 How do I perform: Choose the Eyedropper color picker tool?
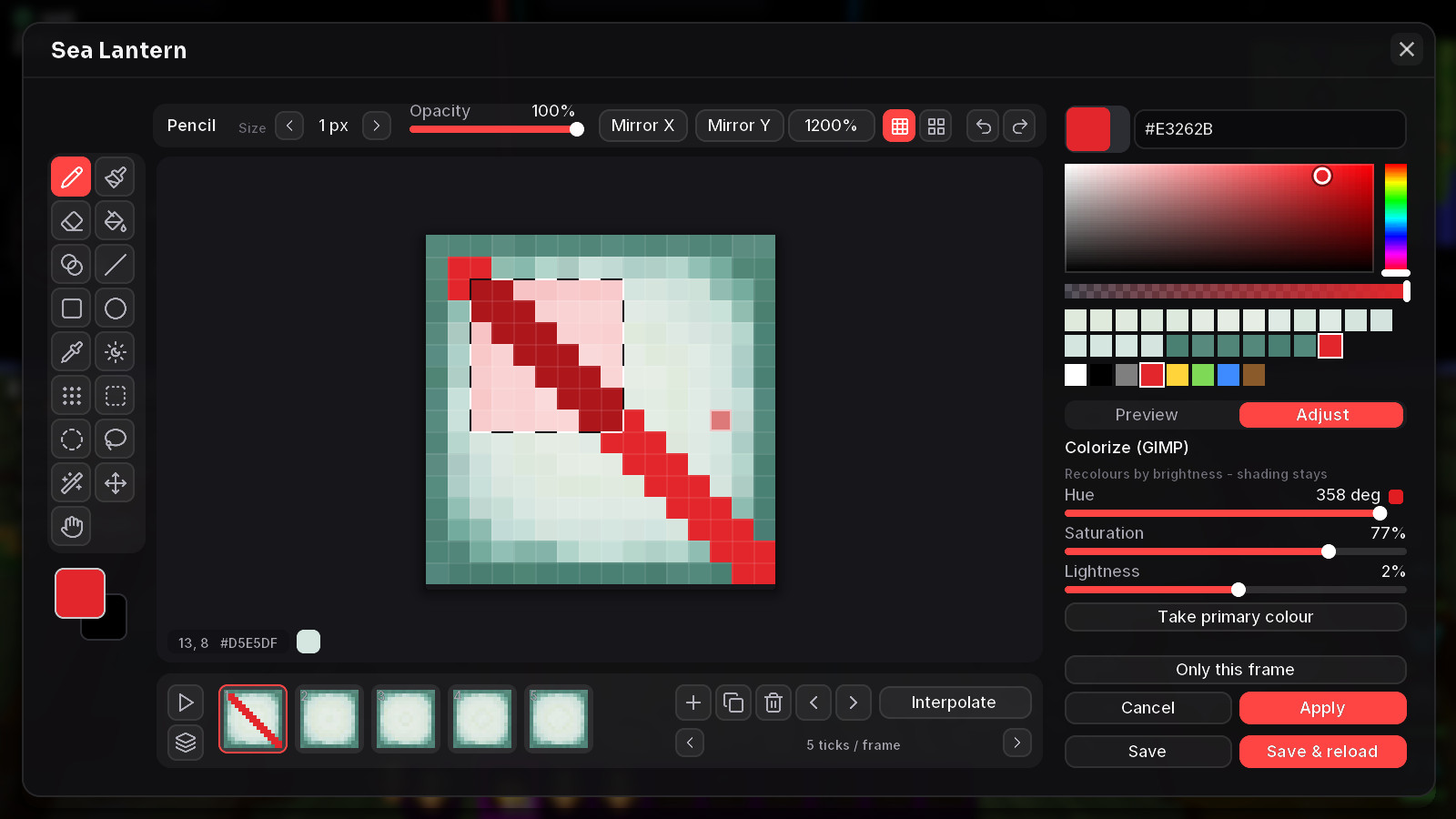[72, 352]
